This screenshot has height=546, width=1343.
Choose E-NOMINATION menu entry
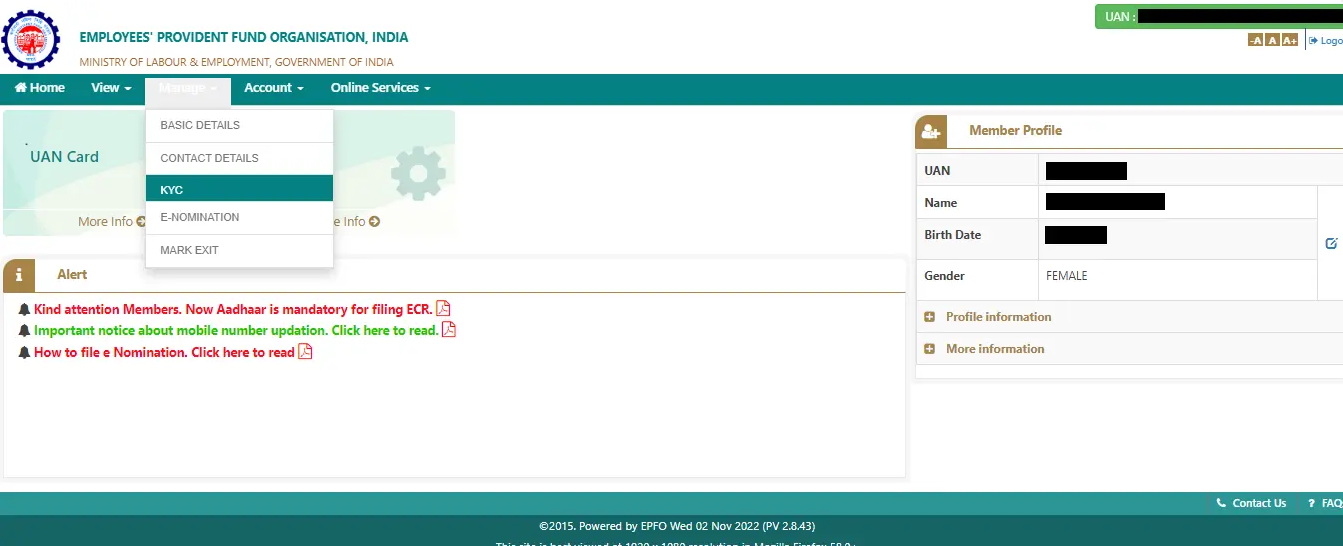click(x=239, y=217)
